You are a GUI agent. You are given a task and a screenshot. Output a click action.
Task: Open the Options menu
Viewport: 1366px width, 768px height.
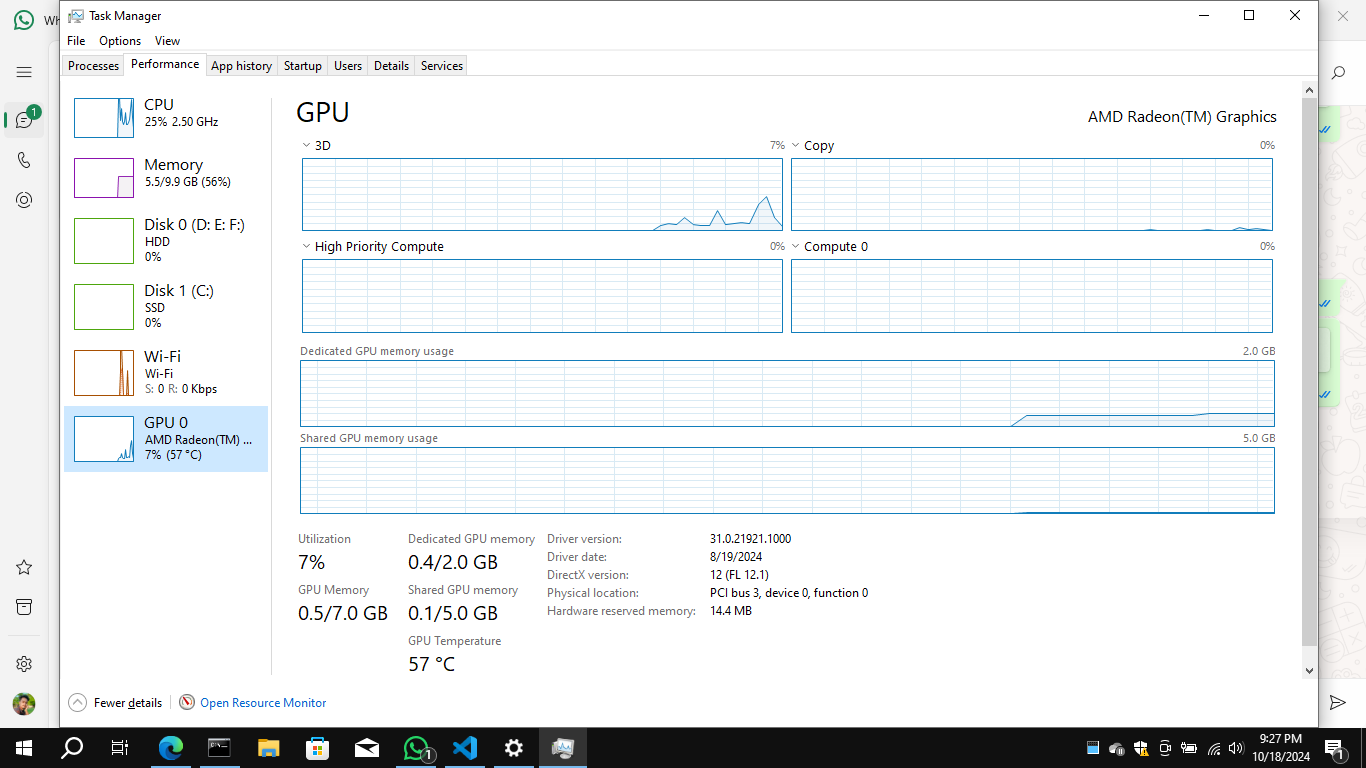click(120, 41)
